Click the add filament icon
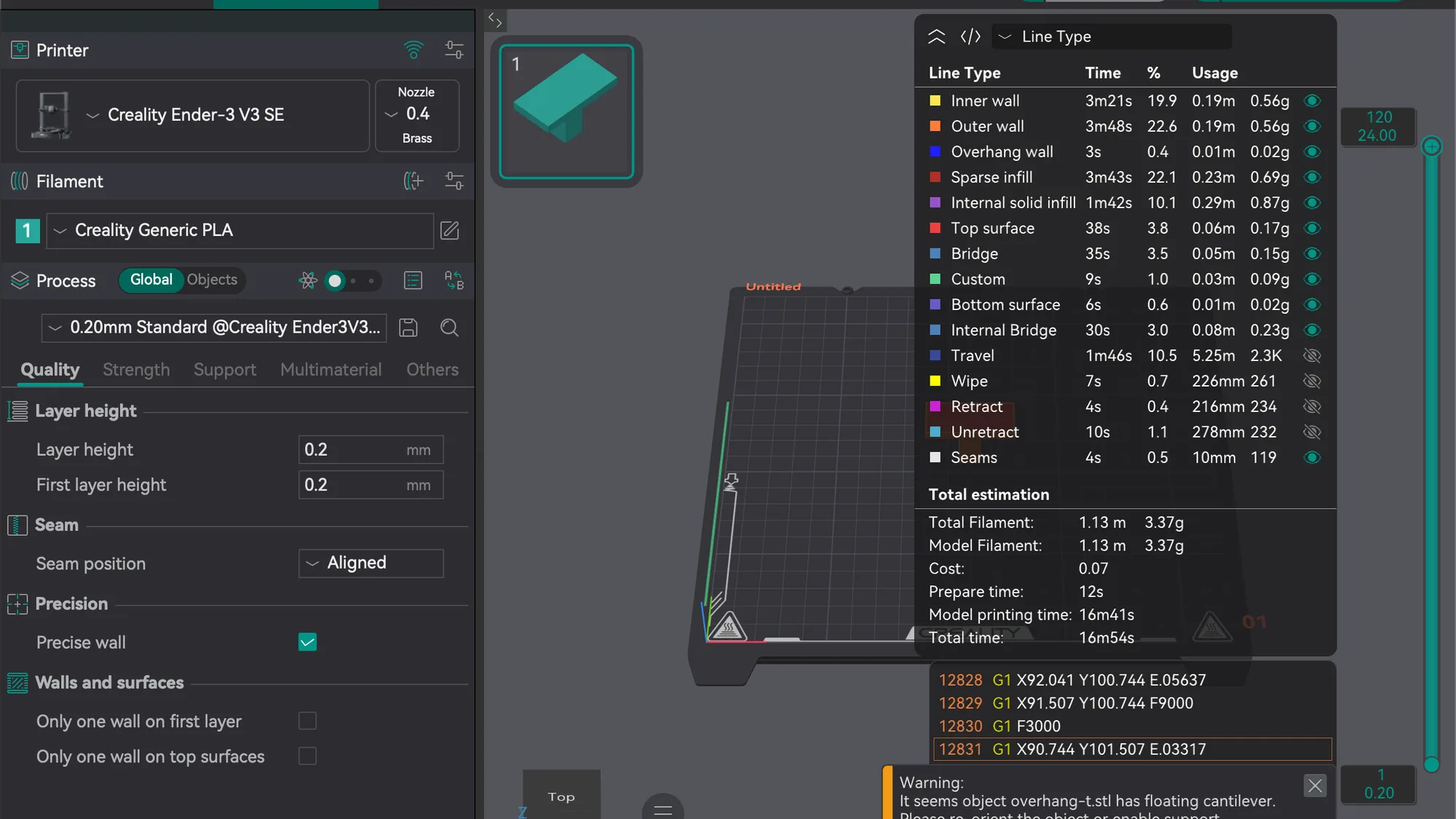This screenshot has height=819, width=1456. (414, 181)
